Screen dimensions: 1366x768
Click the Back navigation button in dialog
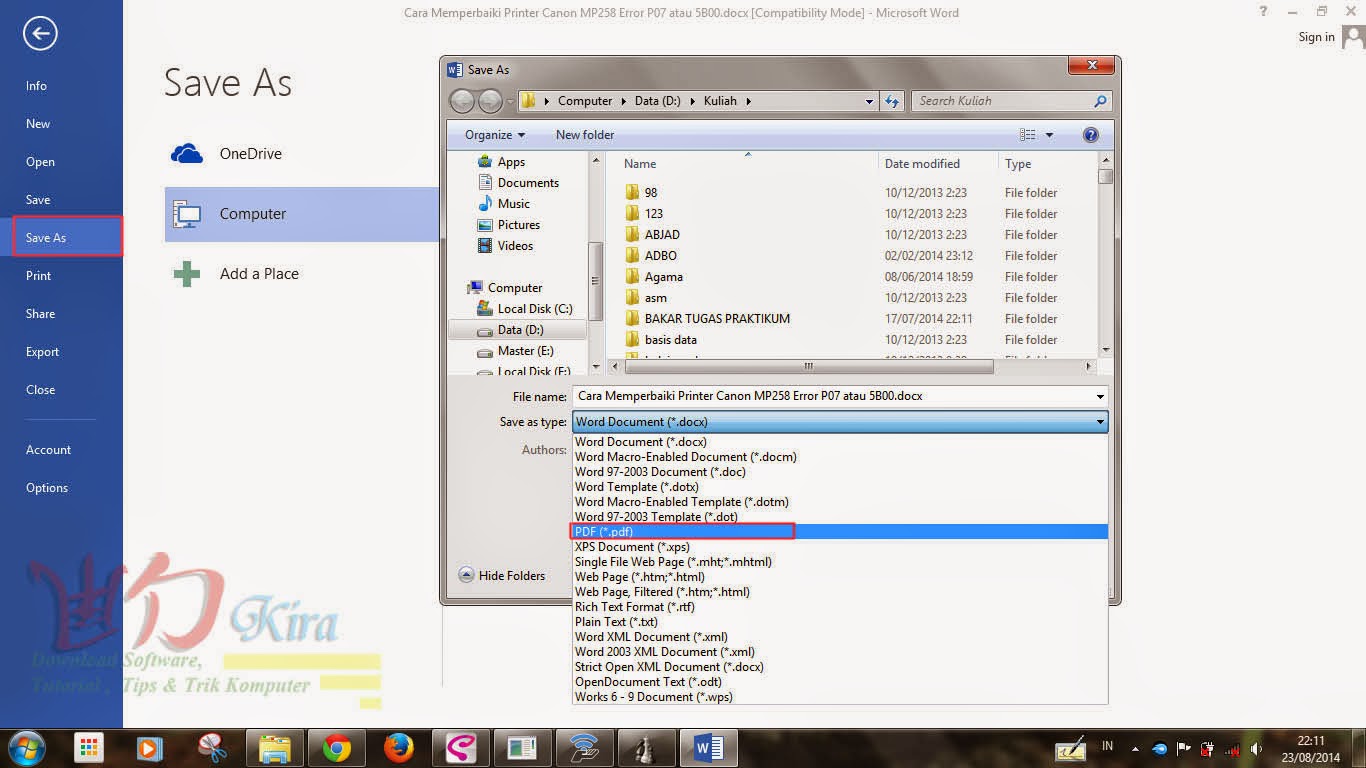pyautogui.click(x=462, y=101)
